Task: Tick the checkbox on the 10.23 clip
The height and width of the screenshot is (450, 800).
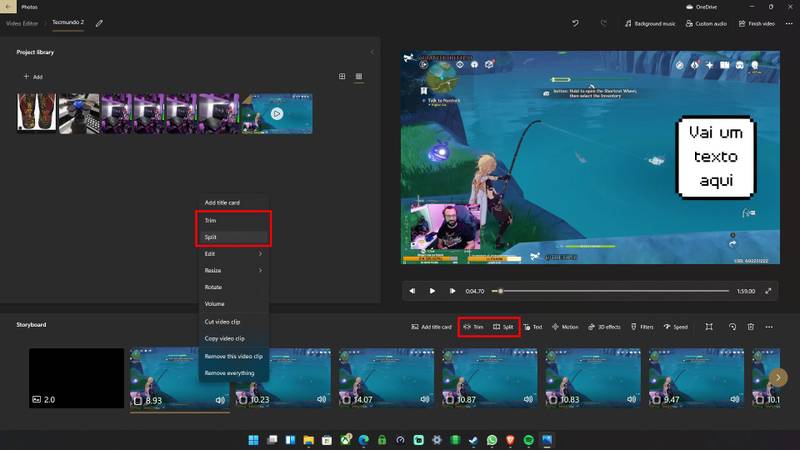Action: pyautogui.click(x=242, y=400)
